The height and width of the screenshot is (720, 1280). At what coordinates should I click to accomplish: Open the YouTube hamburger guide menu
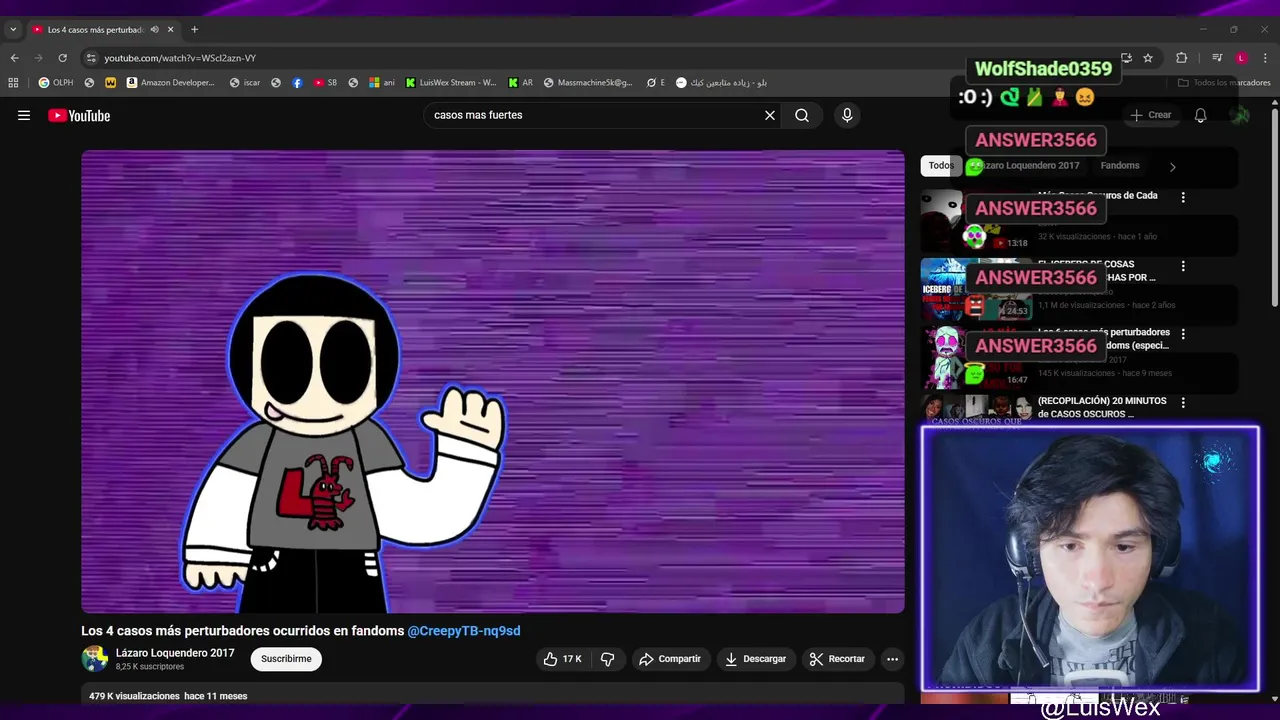point(24,116)
